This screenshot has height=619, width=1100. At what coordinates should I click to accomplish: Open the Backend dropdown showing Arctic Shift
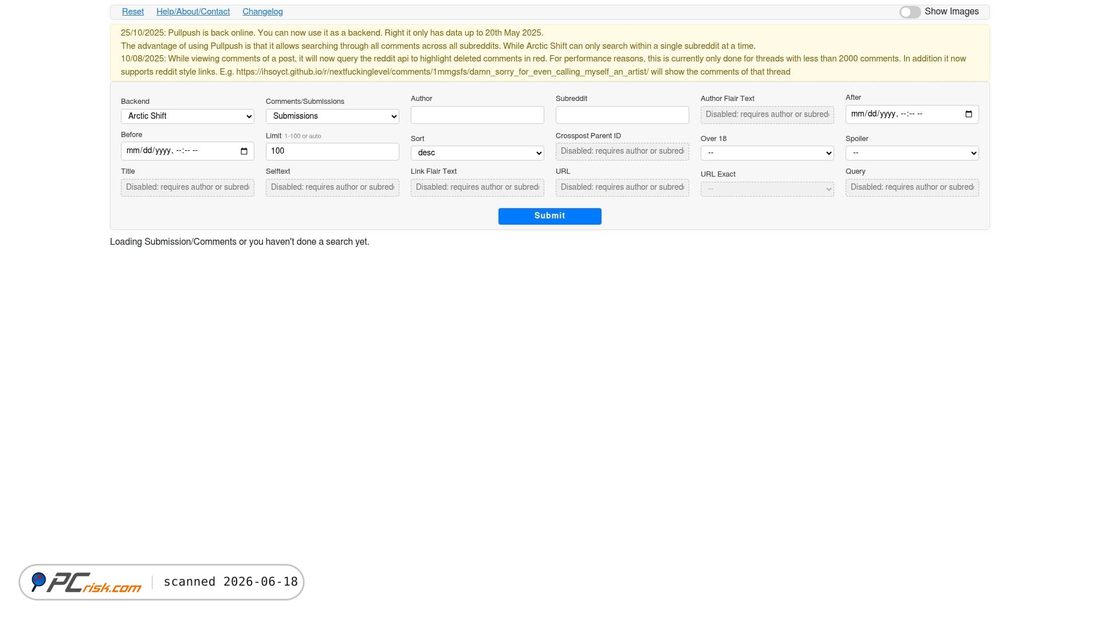click(x=187, y=117)
